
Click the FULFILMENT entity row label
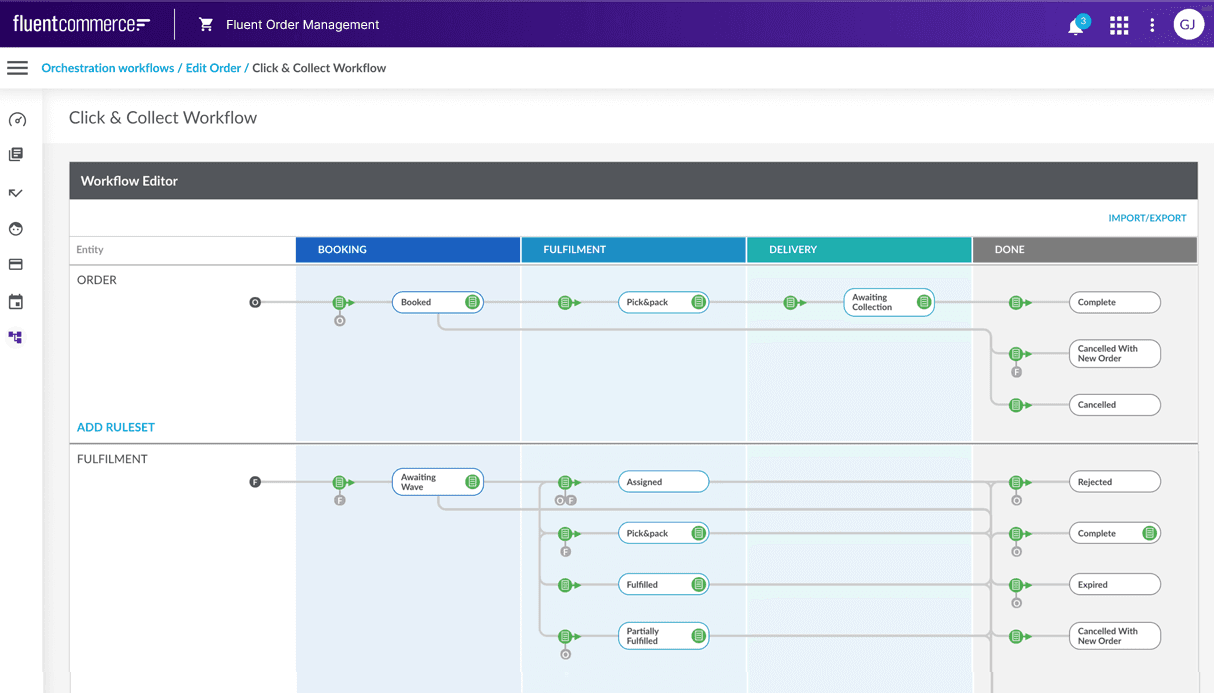pyautogui.click(x=112, y=459)
